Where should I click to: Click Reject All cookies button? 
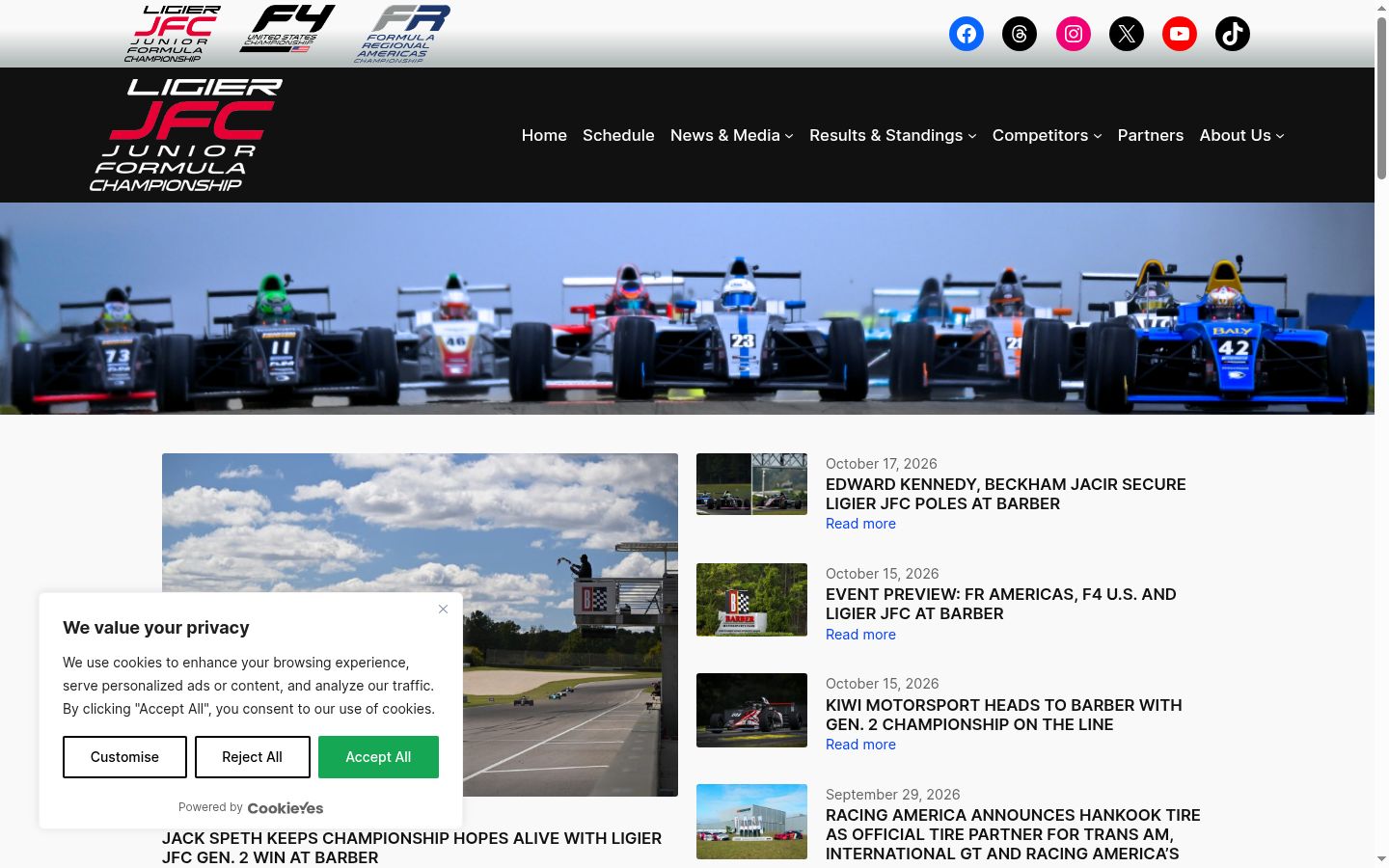(253, 757)
